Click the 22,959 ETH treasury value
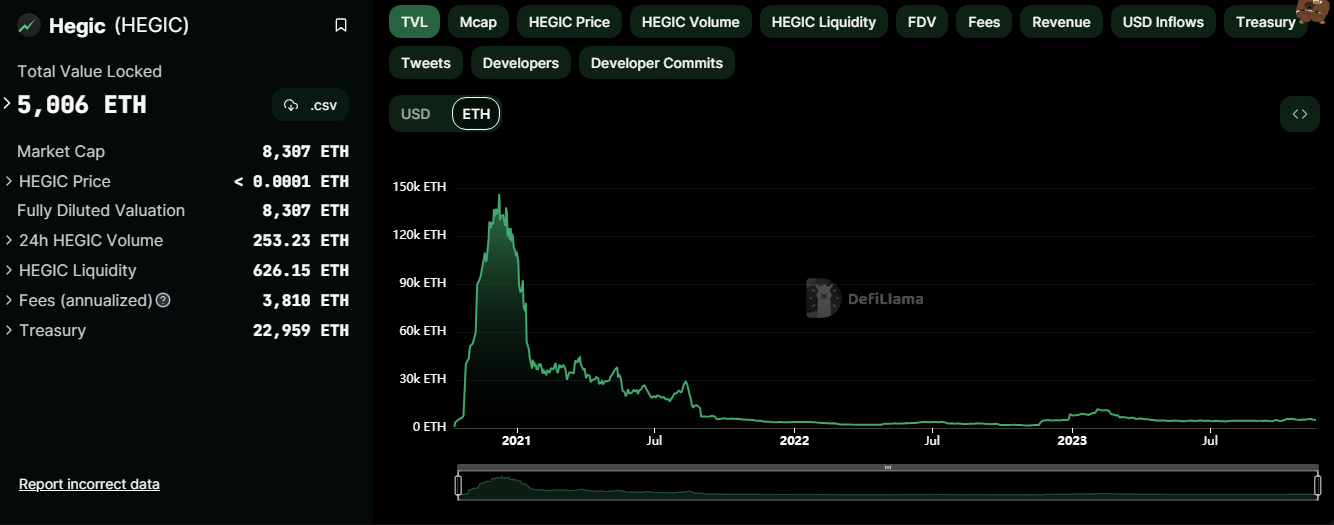 (x=301, y=330)
